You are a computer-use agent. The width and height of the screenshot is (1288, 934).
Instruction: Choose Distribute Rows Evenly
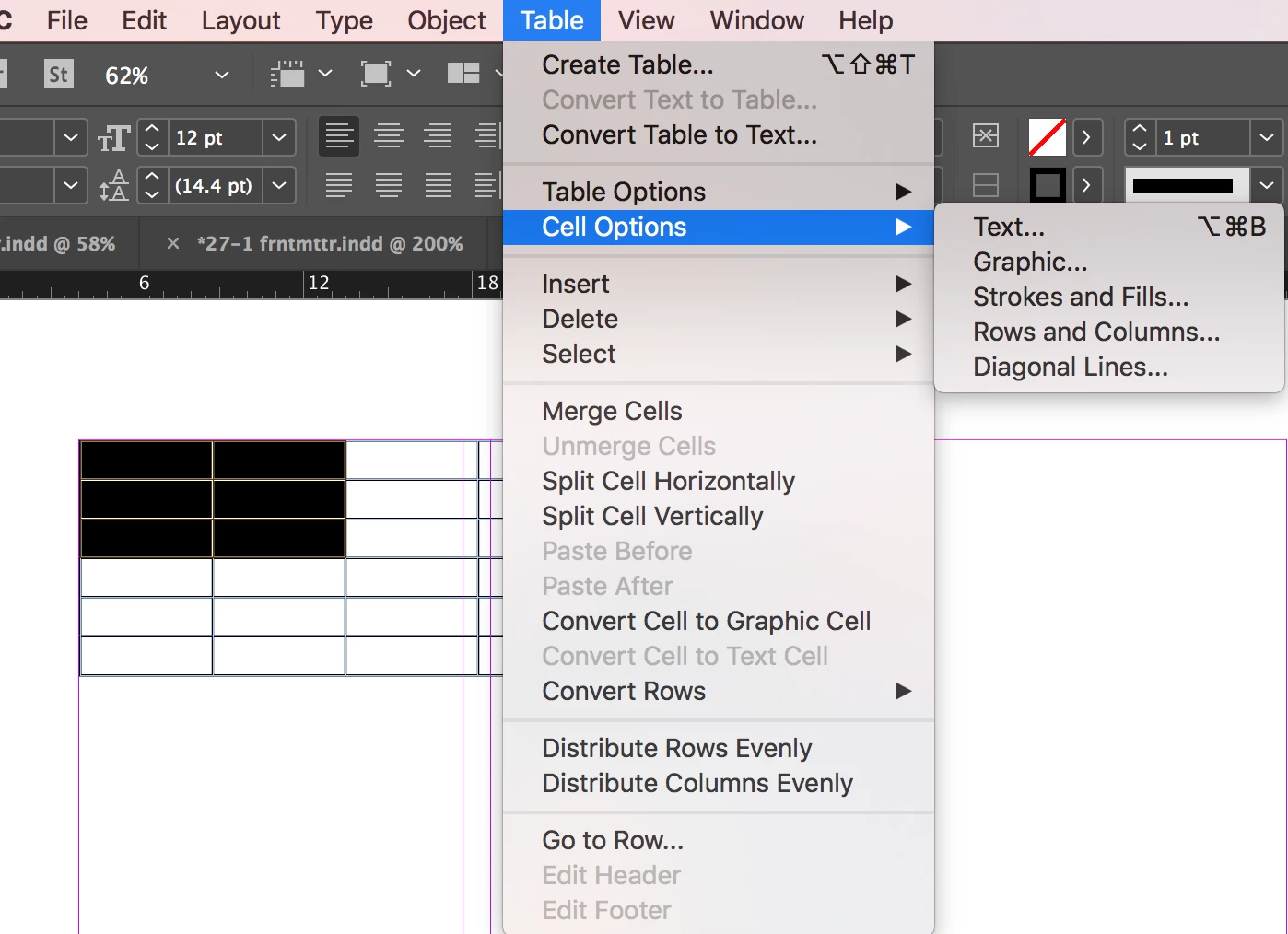[719, 748]
